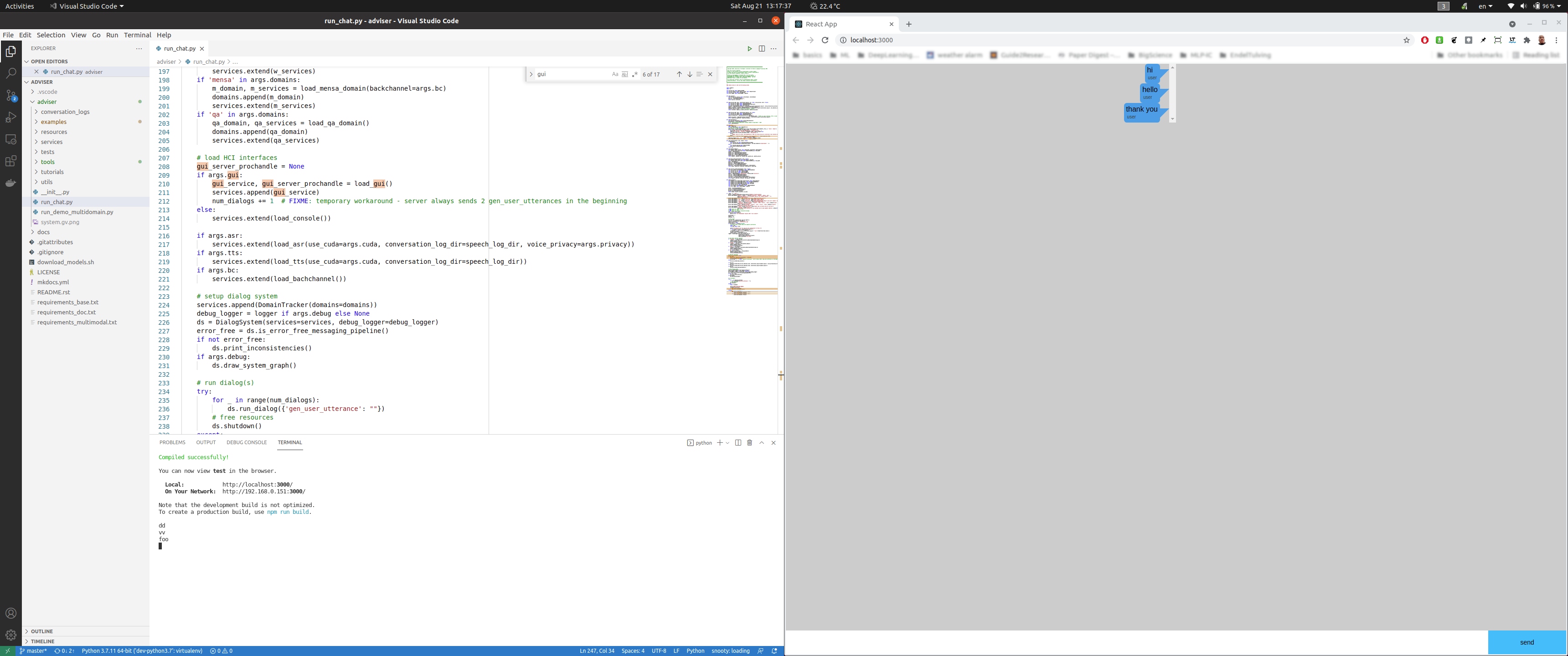Kill terminal with the trash icon
The height and width of the screenshot is (656, 1568).
749,442
